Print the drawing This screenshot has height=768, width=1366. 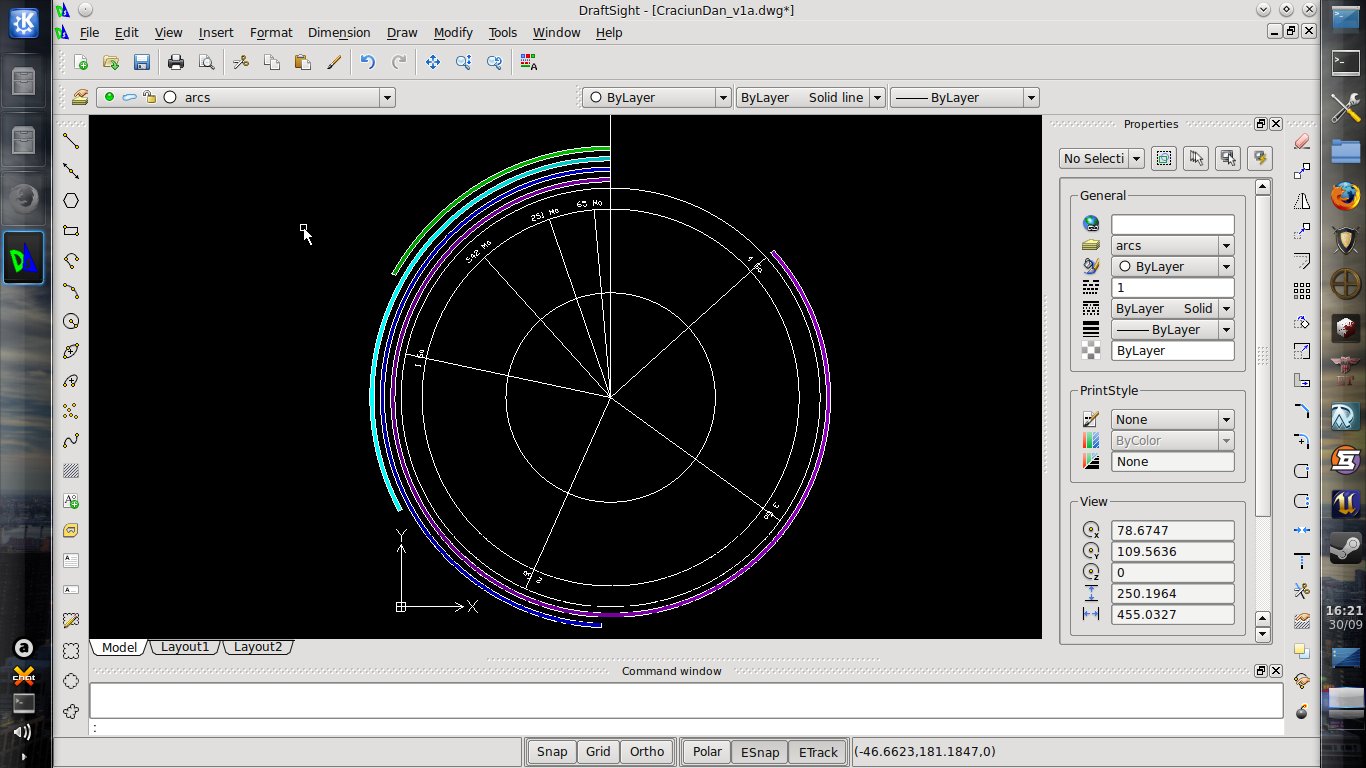(x=176, y=62)
